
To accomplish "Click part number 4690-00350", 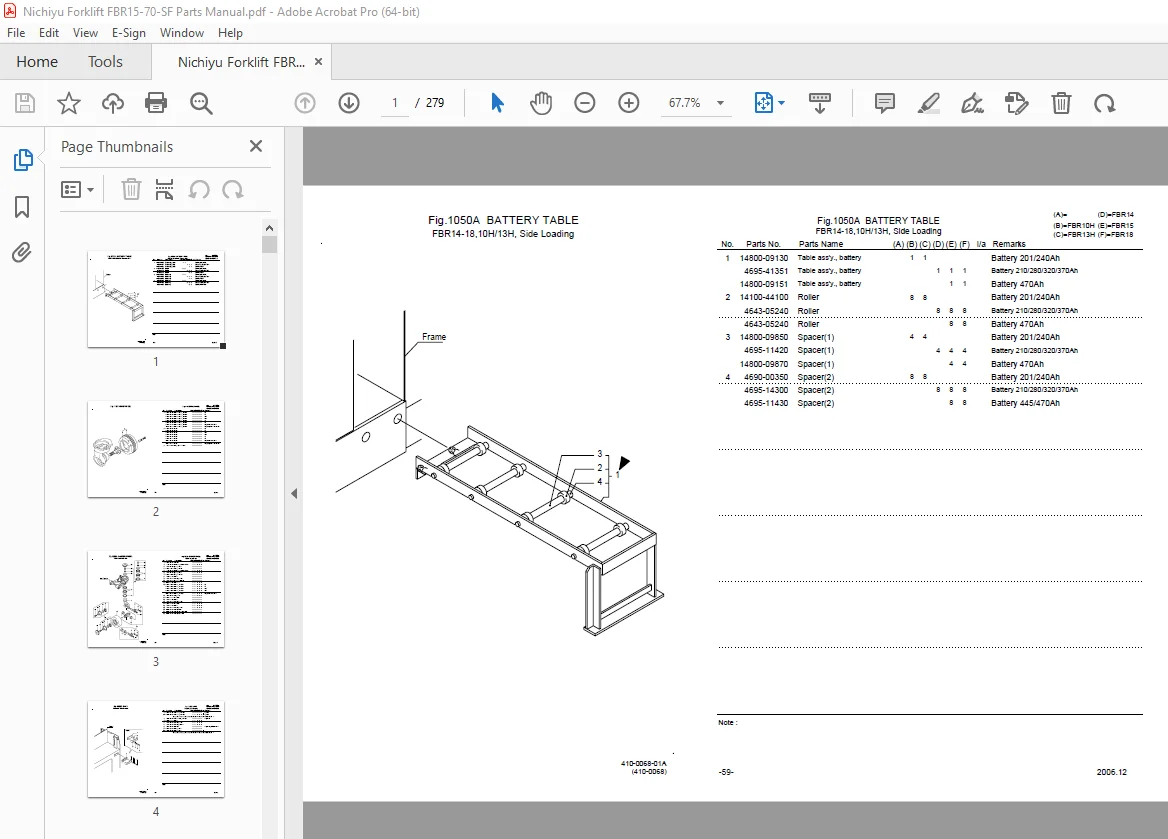I will pyautogui.click(x=766, y=377).
